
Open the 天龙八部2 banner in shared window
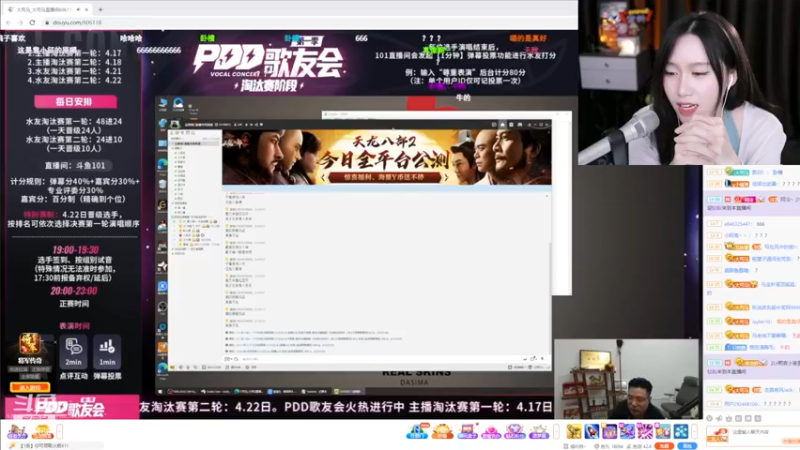coord(386,157)
